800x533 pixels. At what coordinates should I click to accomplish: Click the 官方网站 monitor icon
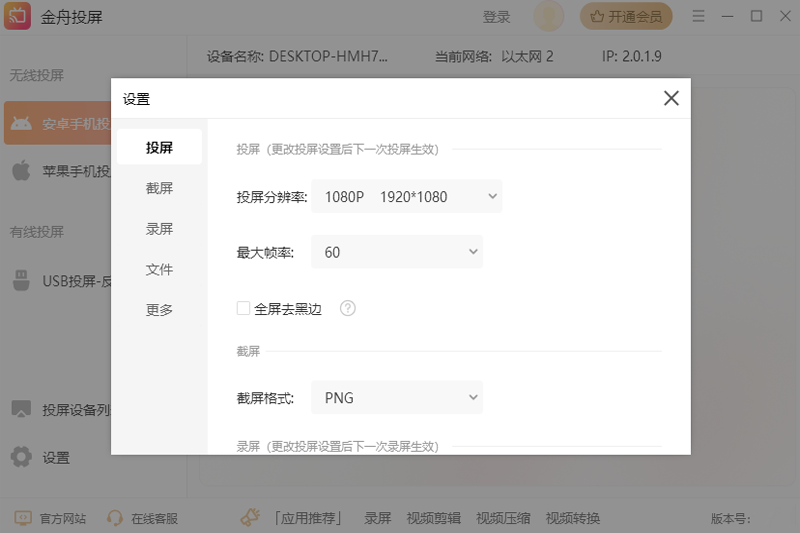pyautogui.click(x=22, y=518)
